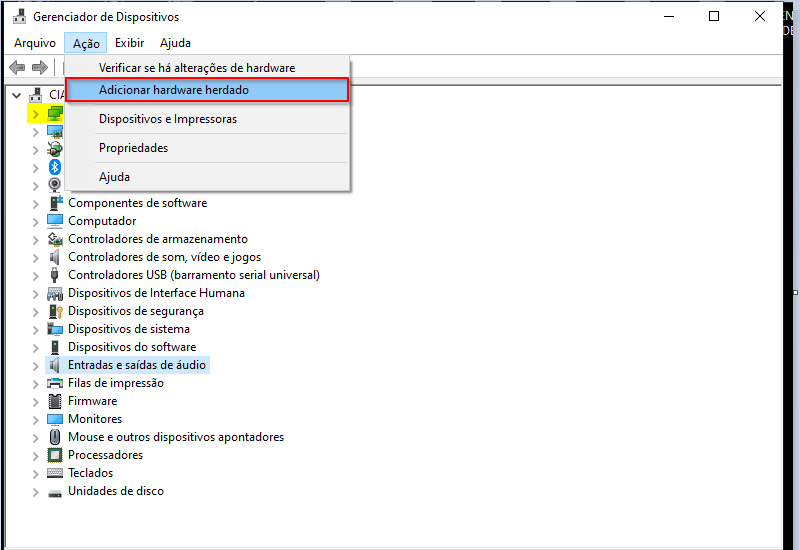Click the Dispositivos de sistema icon
The image size is (800, 550).
point(55,329)
